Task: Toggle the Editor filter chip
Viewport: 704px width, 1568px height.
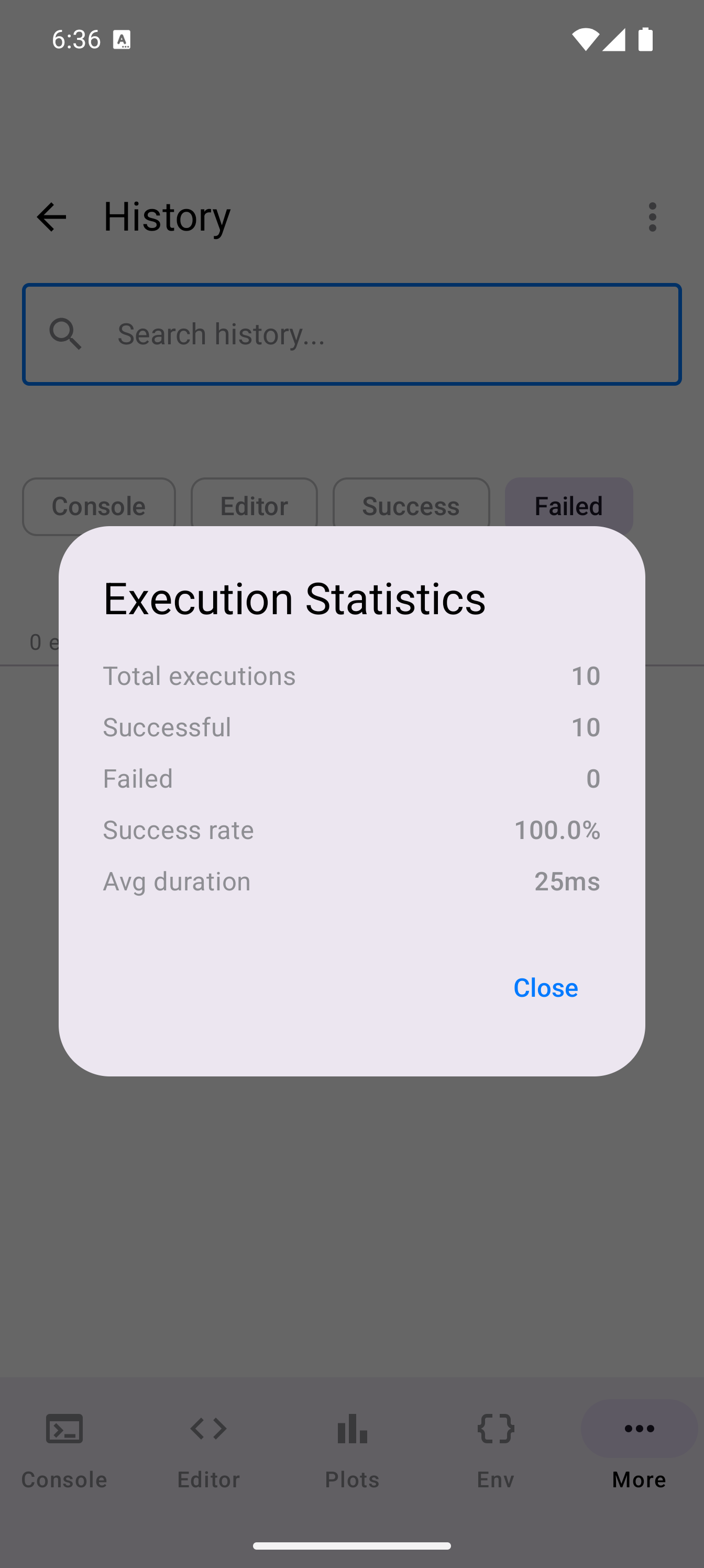Action: point(254,505)
